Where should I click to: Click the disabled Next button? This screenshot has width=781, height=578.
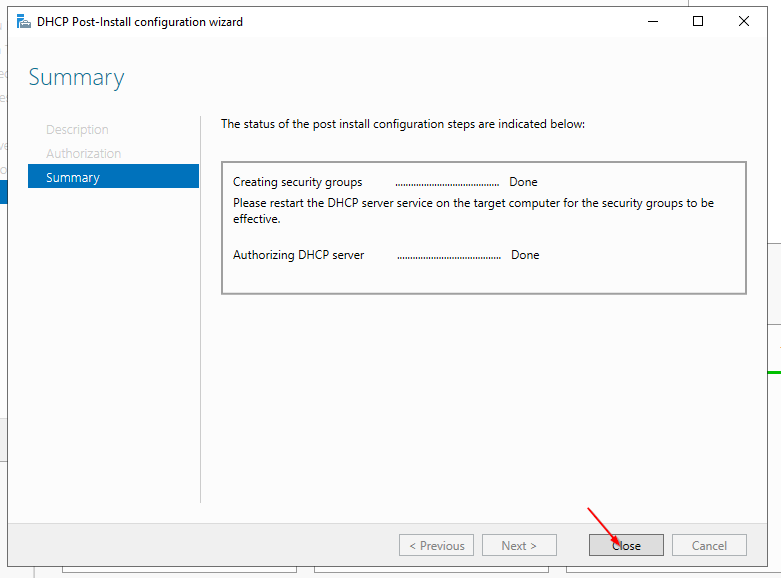[519, 545]
